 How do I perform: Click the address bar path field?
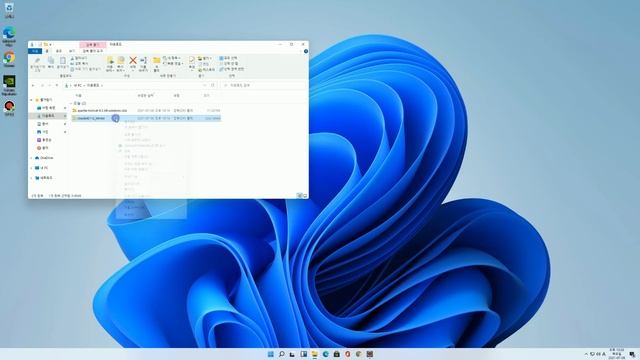136,85
